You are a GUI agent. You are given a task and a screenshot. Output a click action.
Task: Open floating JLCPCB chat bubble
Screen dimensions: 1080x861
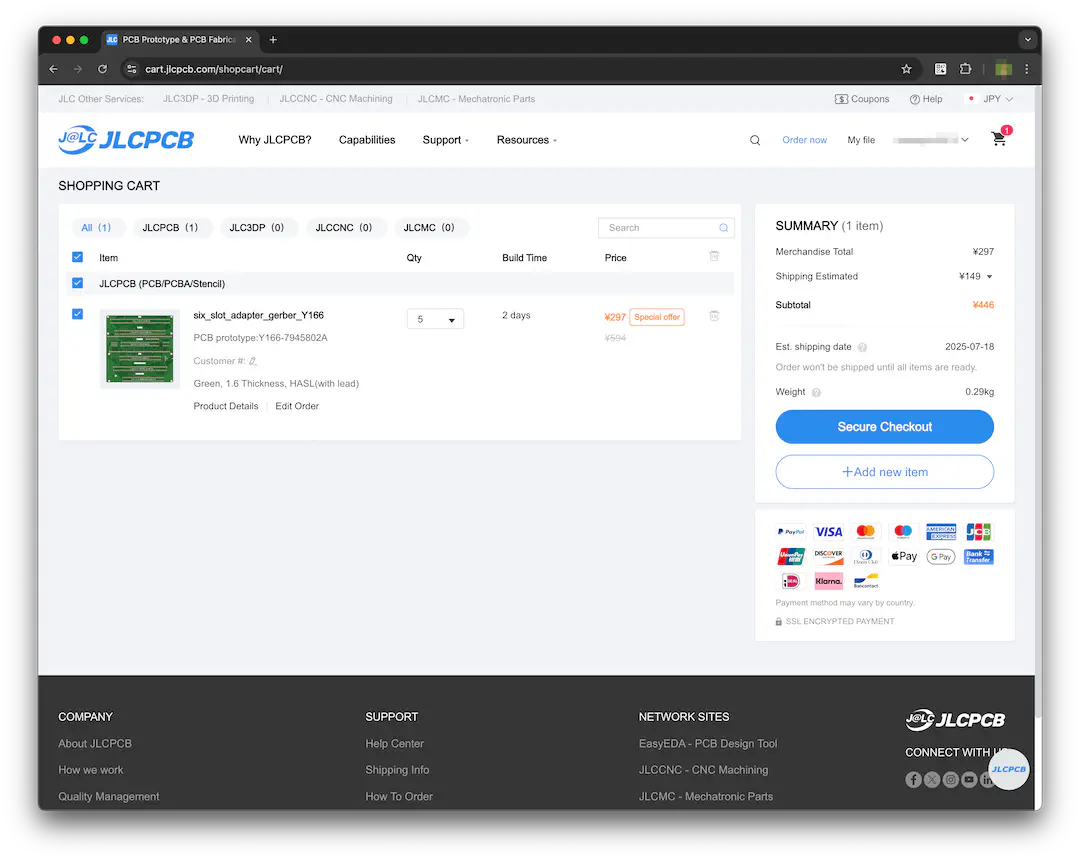coord(1008,769)
